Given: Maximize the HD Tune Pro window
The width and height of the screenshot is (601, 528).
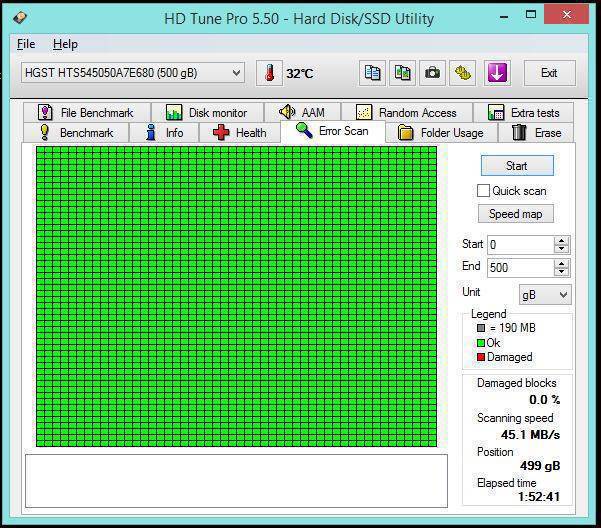Looking at the screenshot, I should click(x=531, y=15).
